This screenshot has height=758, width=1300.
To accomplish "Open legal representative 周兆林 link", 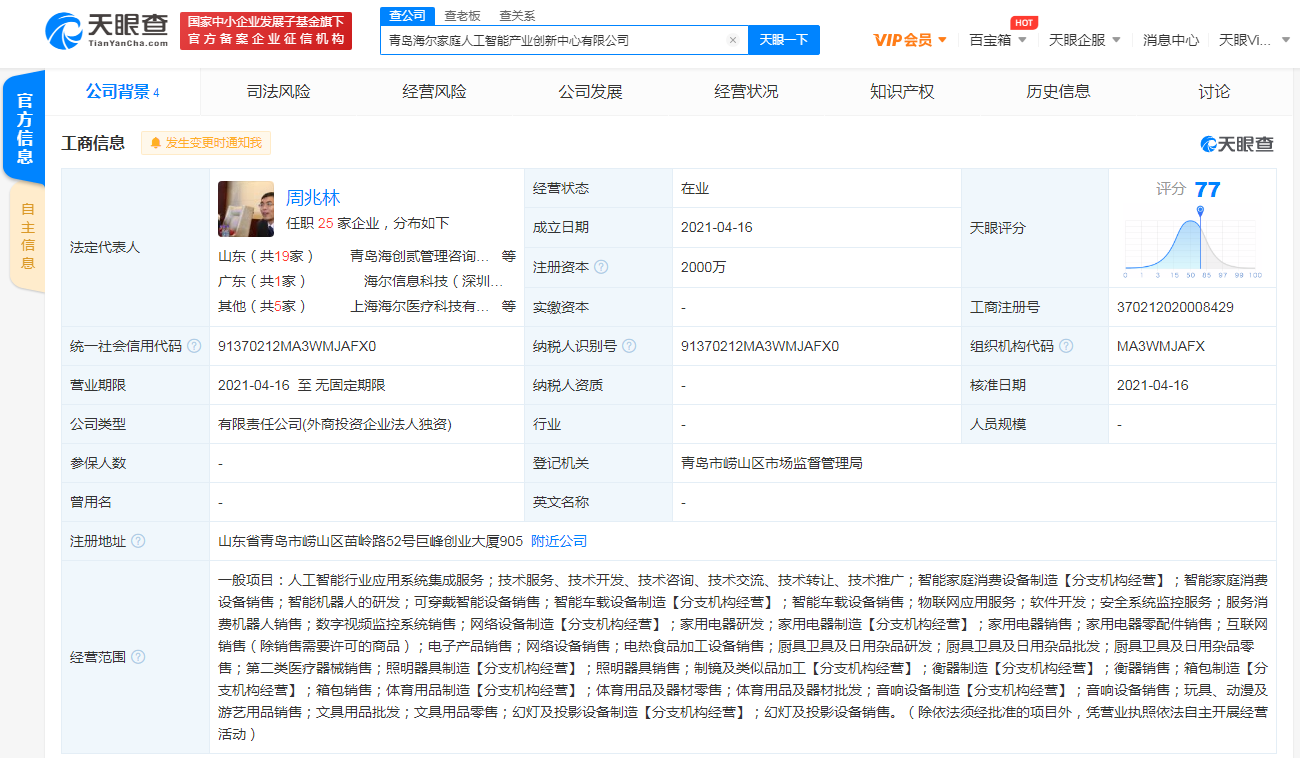I will tap(313, 198).
